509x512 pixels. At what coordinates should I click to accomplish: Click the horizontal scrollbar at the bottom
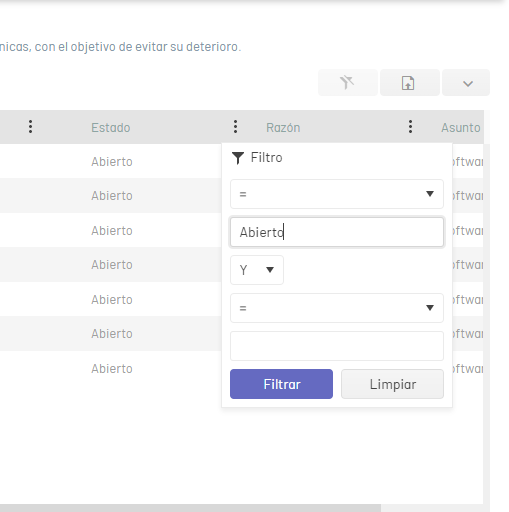click(x=190, y=508)
